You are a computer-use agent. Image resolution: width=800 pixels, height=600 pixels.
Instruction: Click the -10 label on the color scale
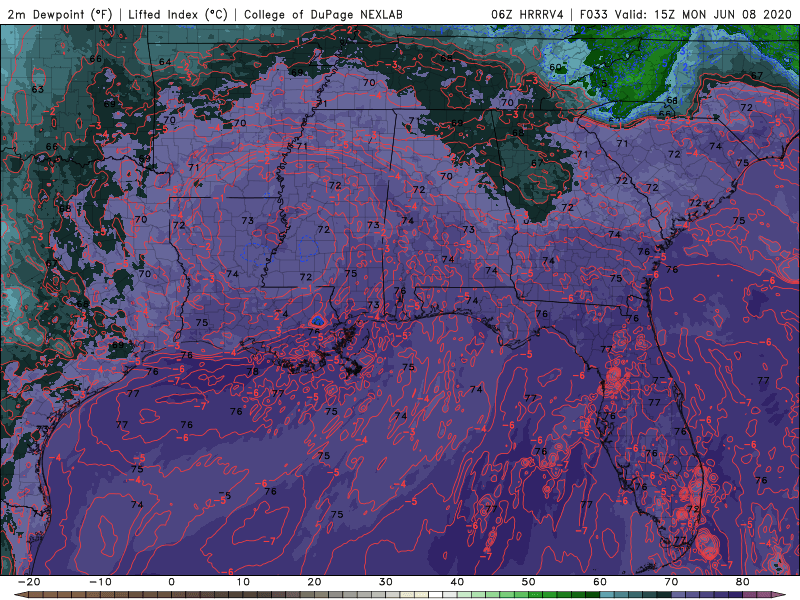100,582
